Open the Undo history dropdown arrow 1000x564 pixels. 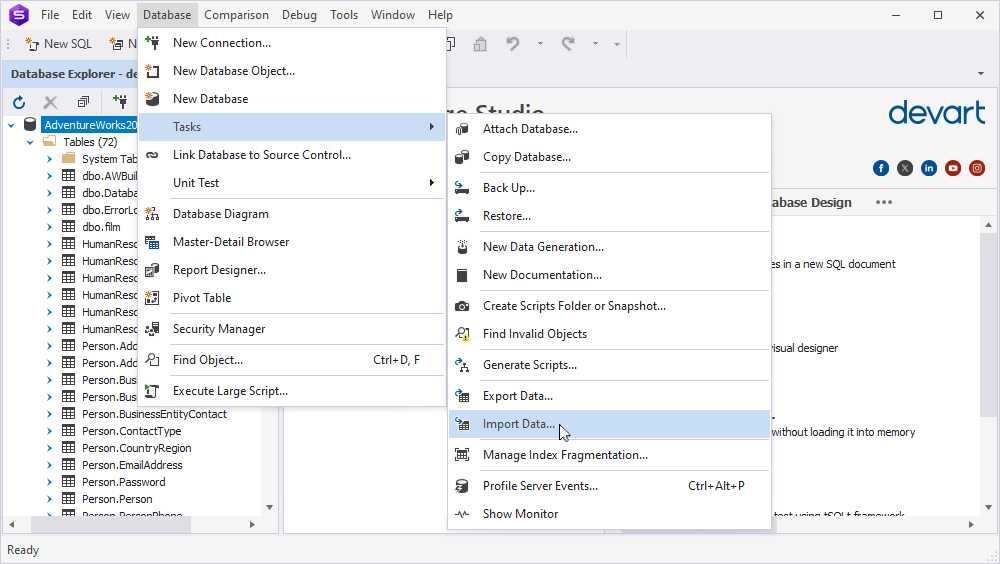point(540,43)
